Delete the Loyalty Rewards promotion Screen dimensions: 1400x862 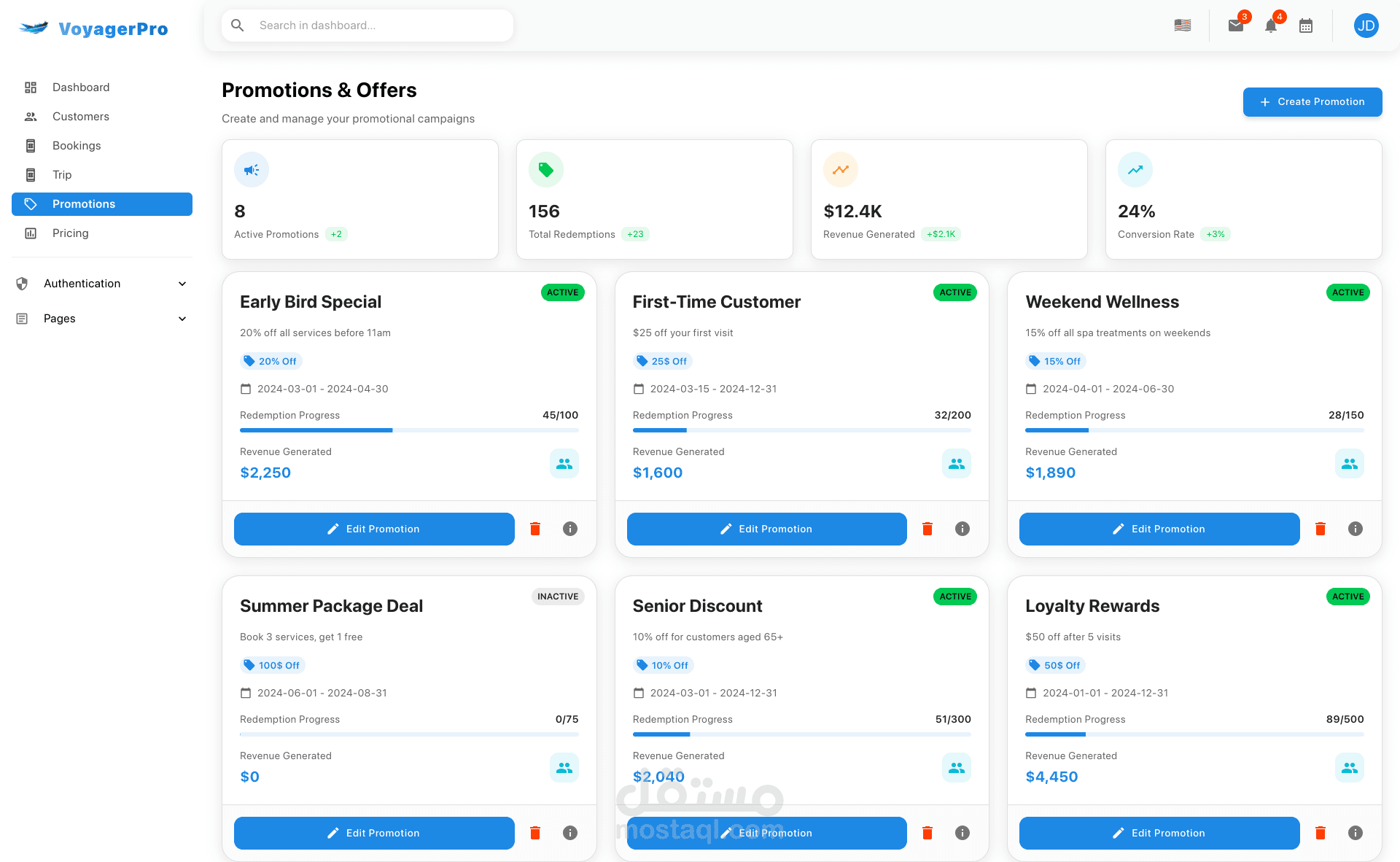(1321, 833)
